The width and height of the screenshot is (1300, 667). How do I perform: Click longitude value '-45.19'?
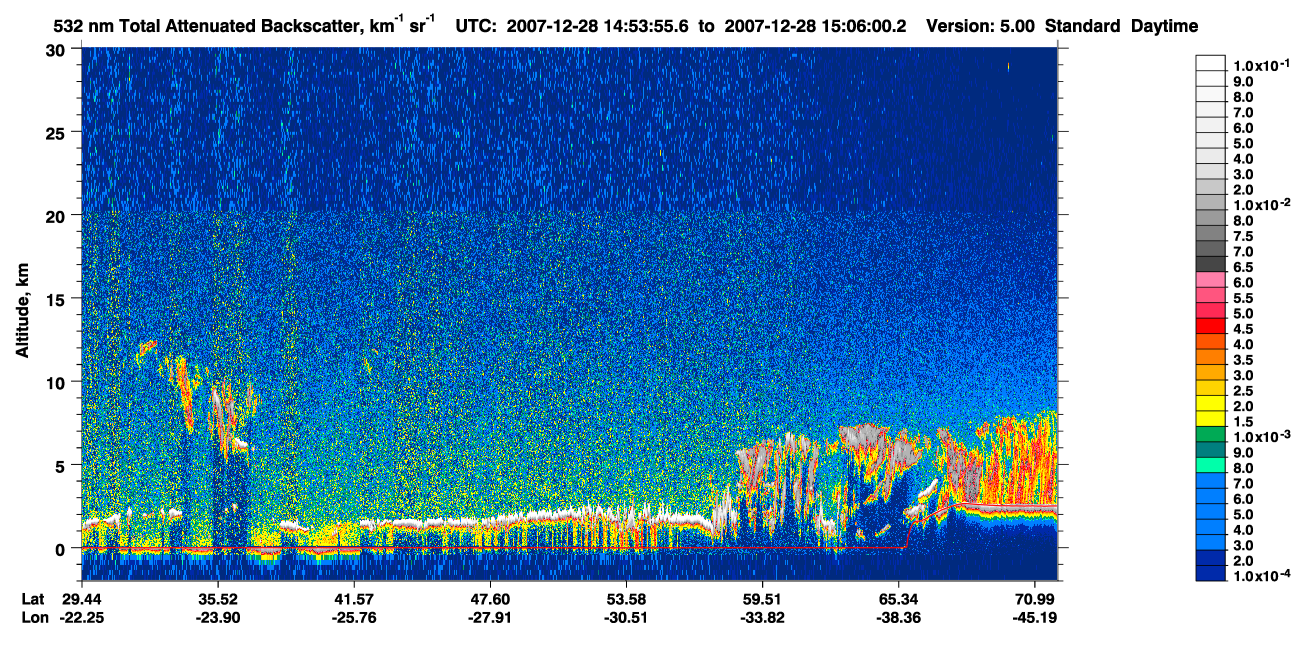[x=1033, y=617]
